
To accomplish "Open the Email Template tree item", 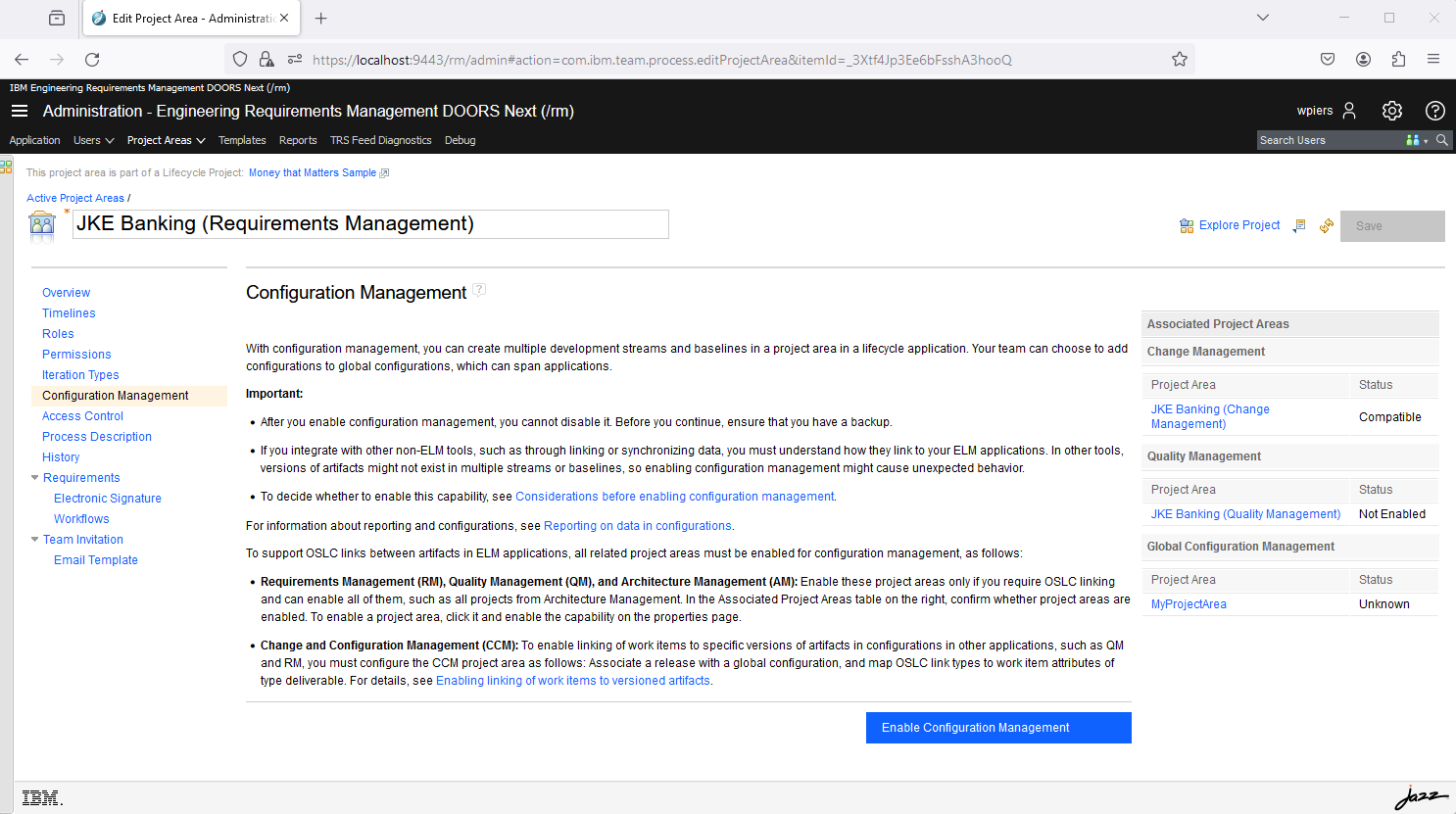I will [x=96, y=560].
